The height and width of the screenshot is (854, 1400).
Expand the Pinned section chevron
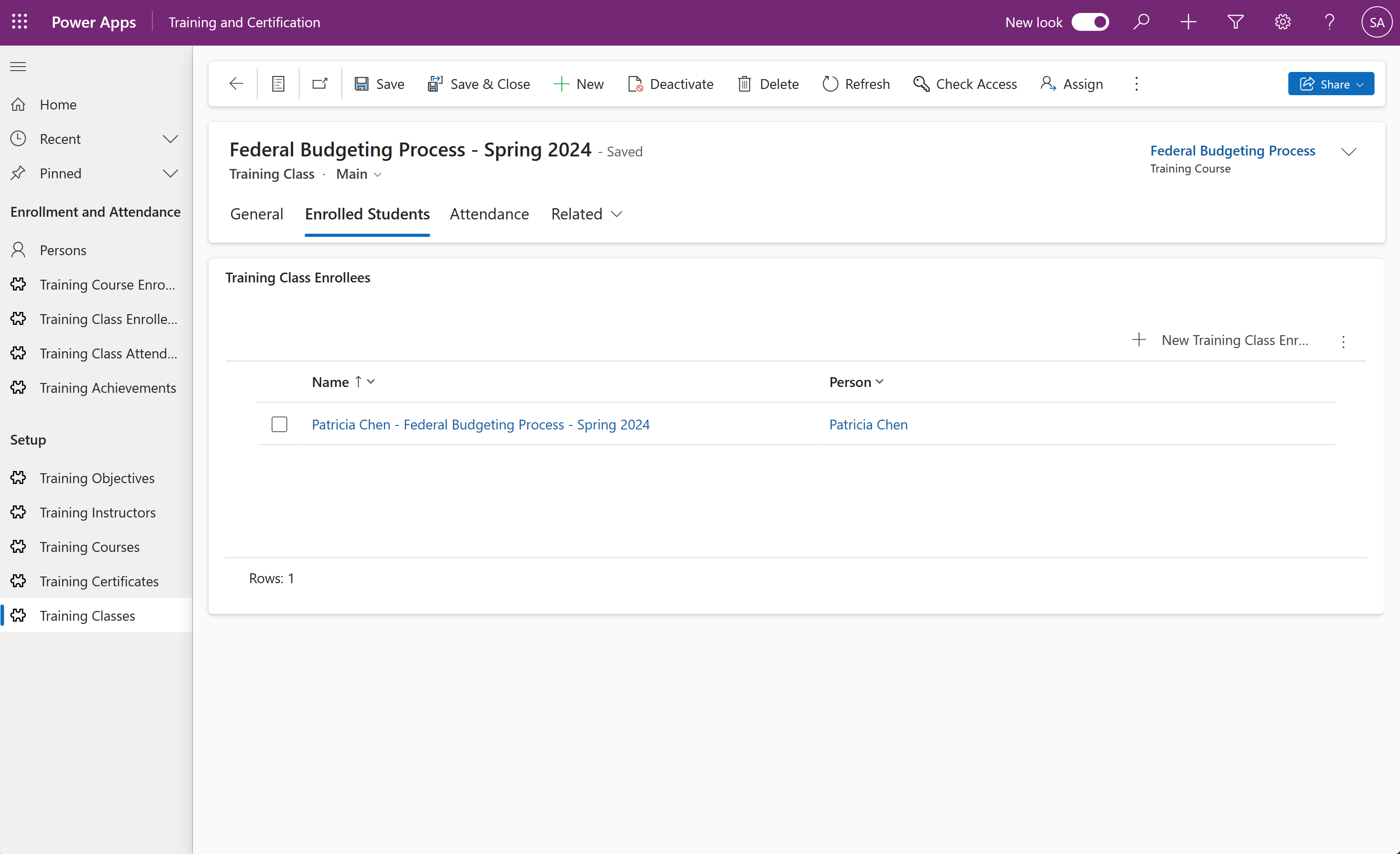[x=171, y=173]
